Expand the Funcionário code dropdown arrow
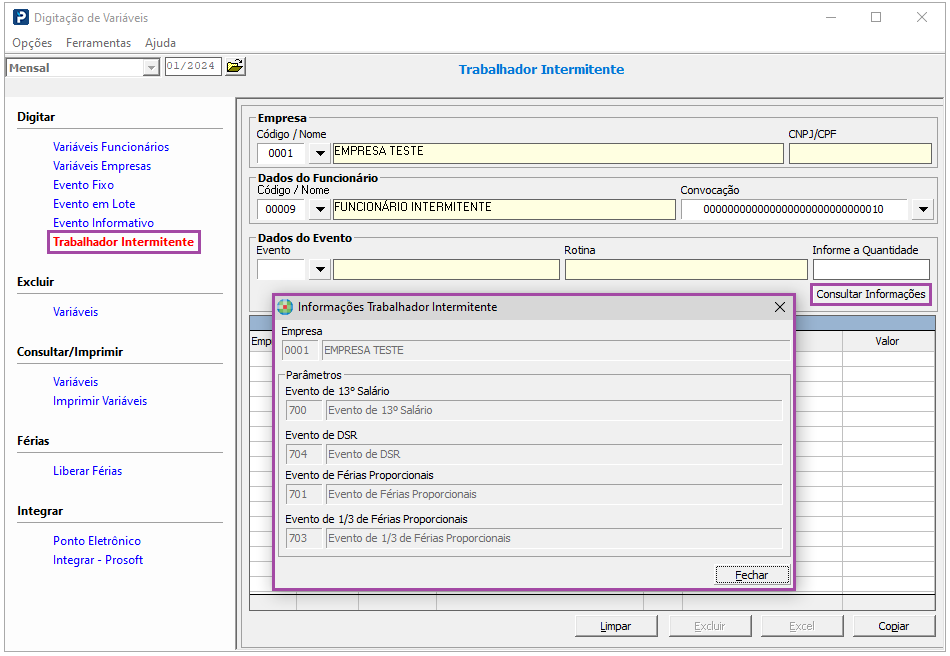Screen dimensions: 950x656 (320, 210)
